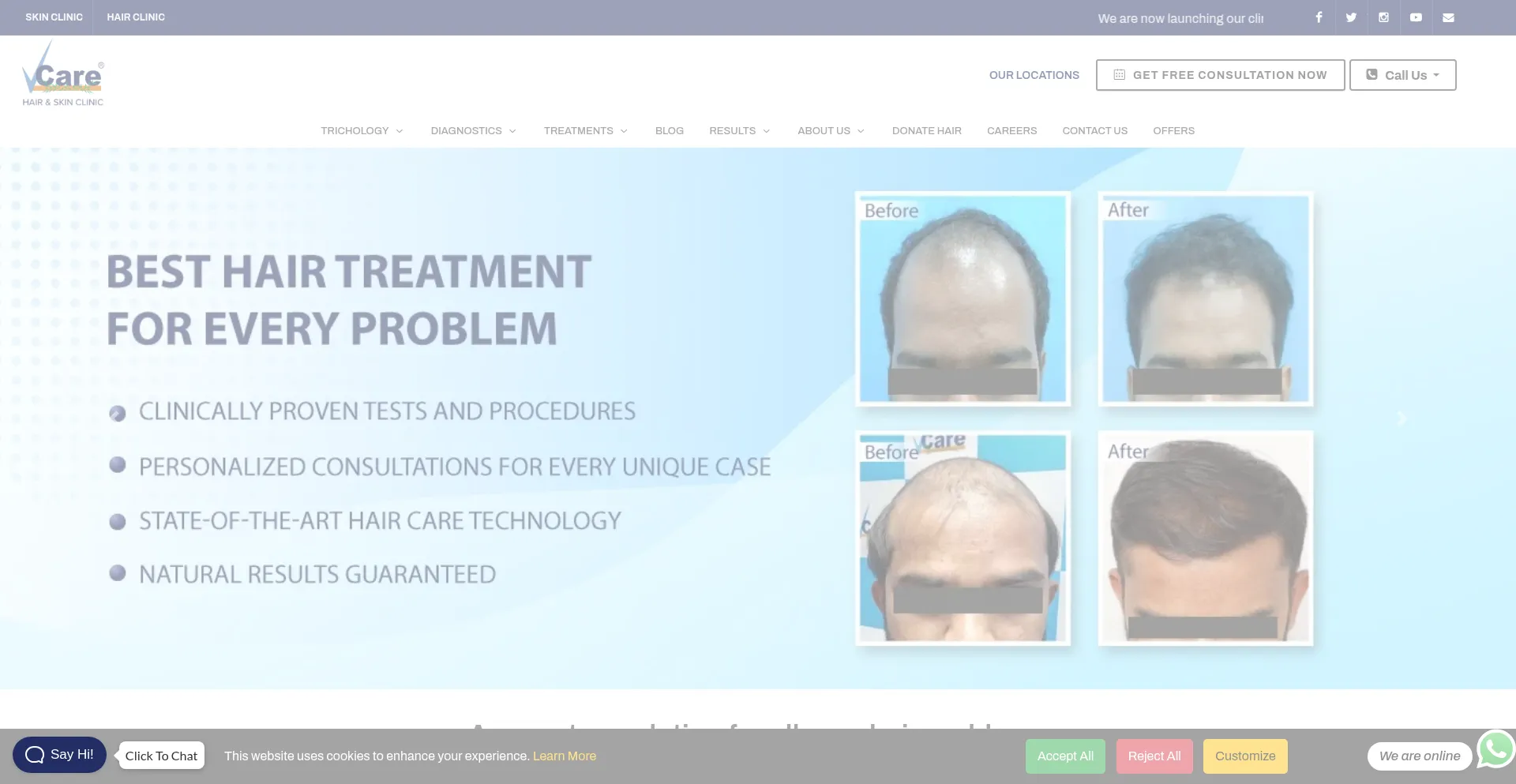Open the YouTube social icon
The height and width of the screenshot is (784, 1516).
1416,17
